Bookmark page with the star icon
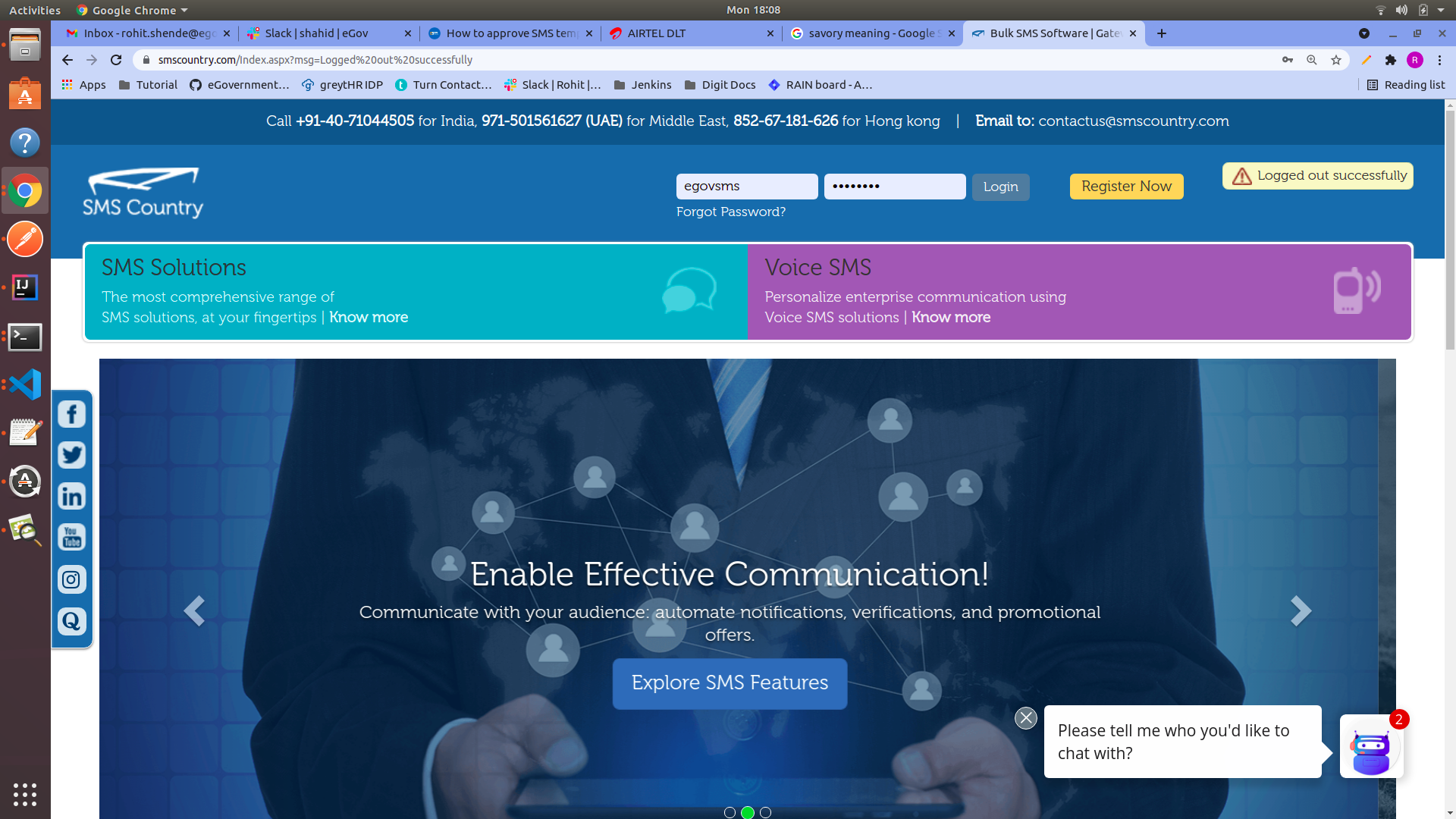Screen dimensions: 1456x819 tap(1336, 60)
